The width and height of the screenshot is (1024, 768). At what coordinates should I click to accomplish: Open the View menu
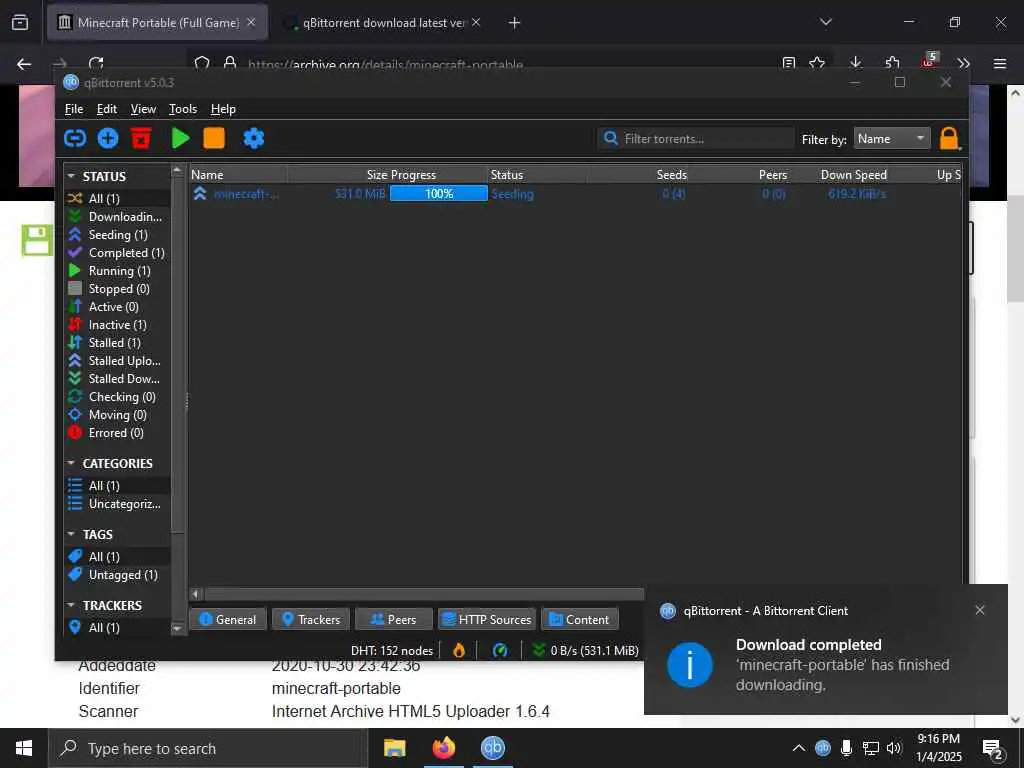coord(143,109)
